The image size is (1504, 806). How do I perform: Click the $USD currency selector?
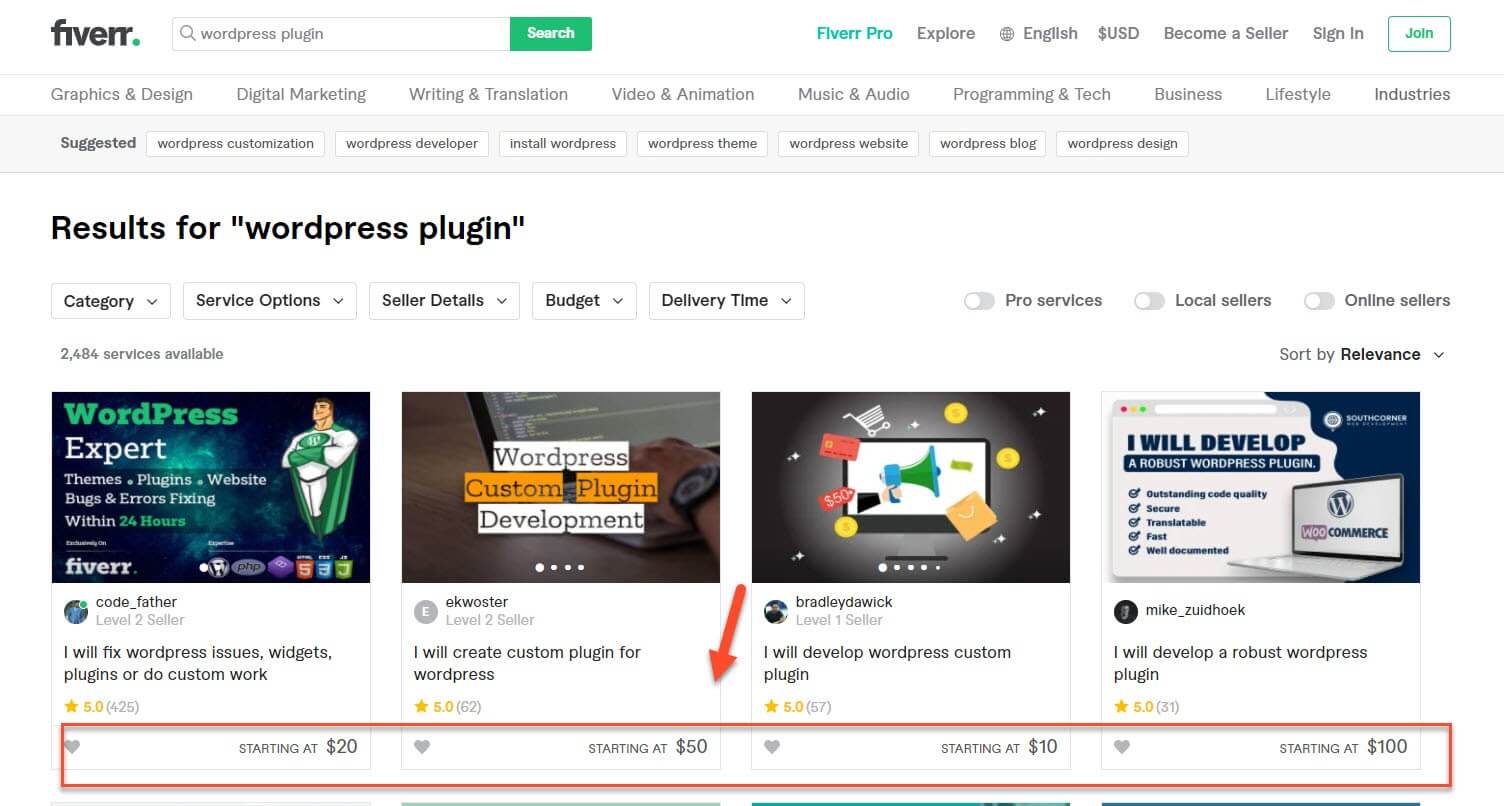coord(1119,33)
